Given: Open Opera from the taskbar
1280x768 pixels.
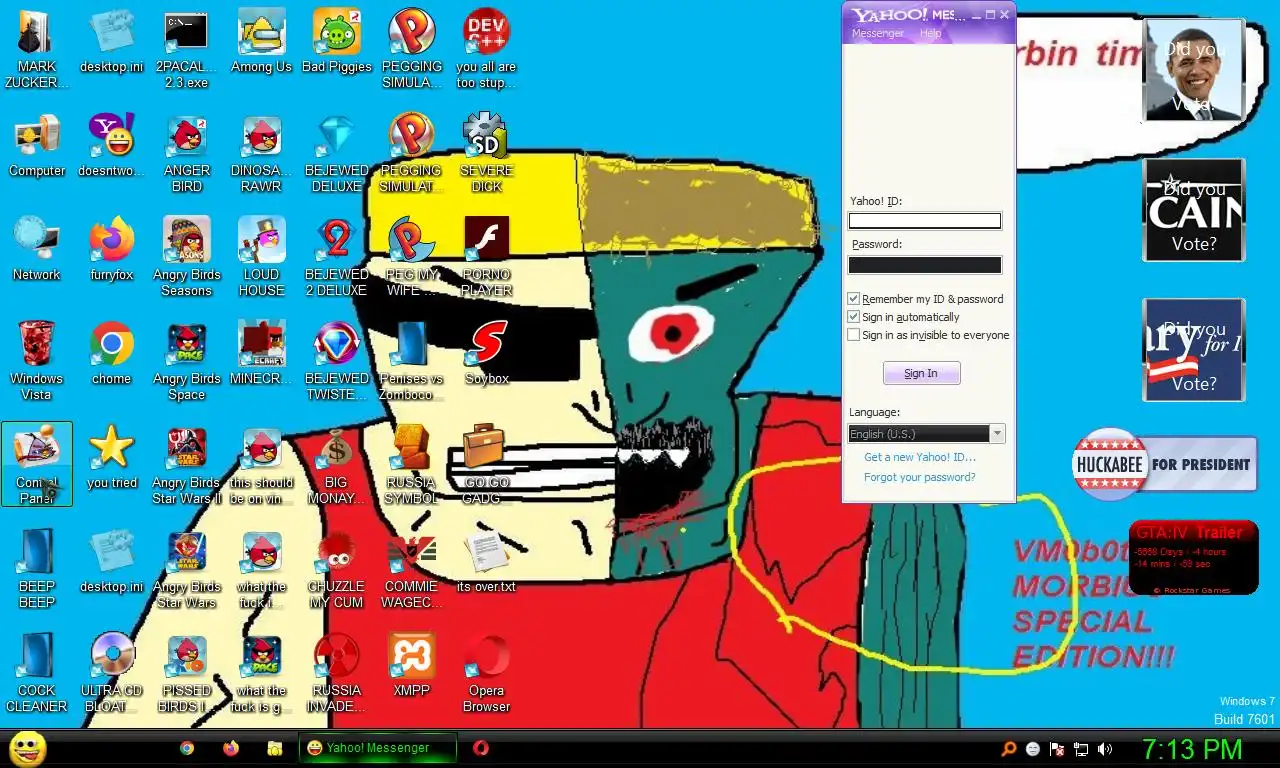Looking at the screenshot, I should click(x=481, y=748).
